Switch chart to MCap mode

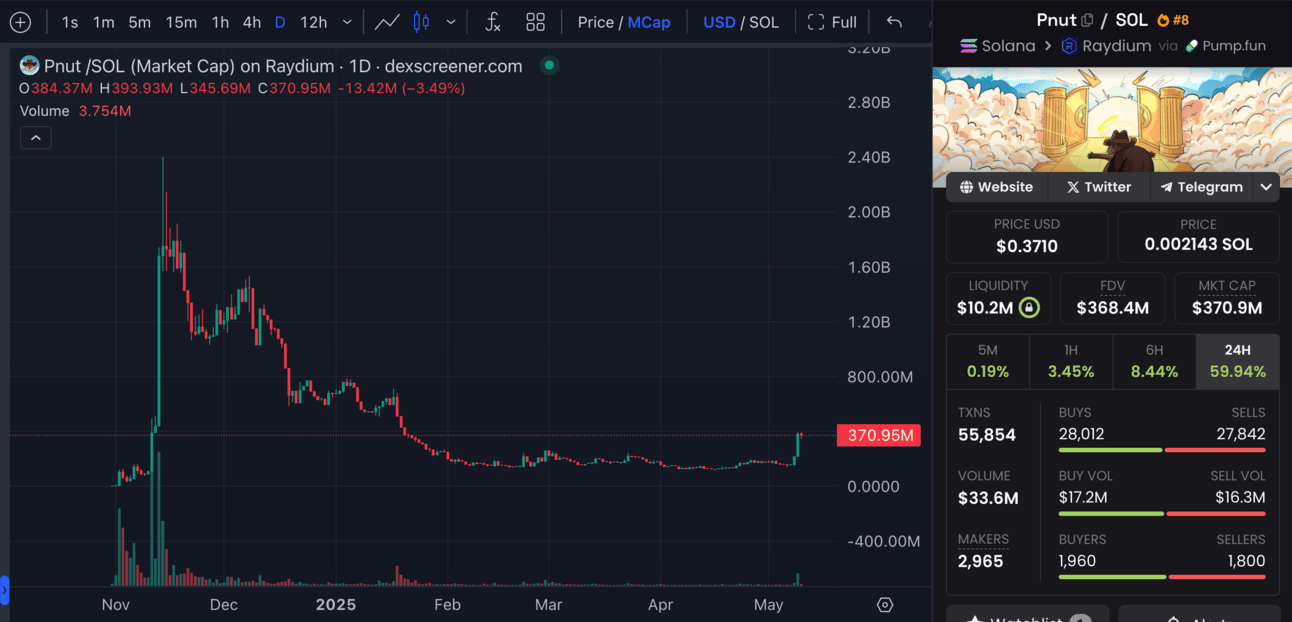click(x=649, y=22)
